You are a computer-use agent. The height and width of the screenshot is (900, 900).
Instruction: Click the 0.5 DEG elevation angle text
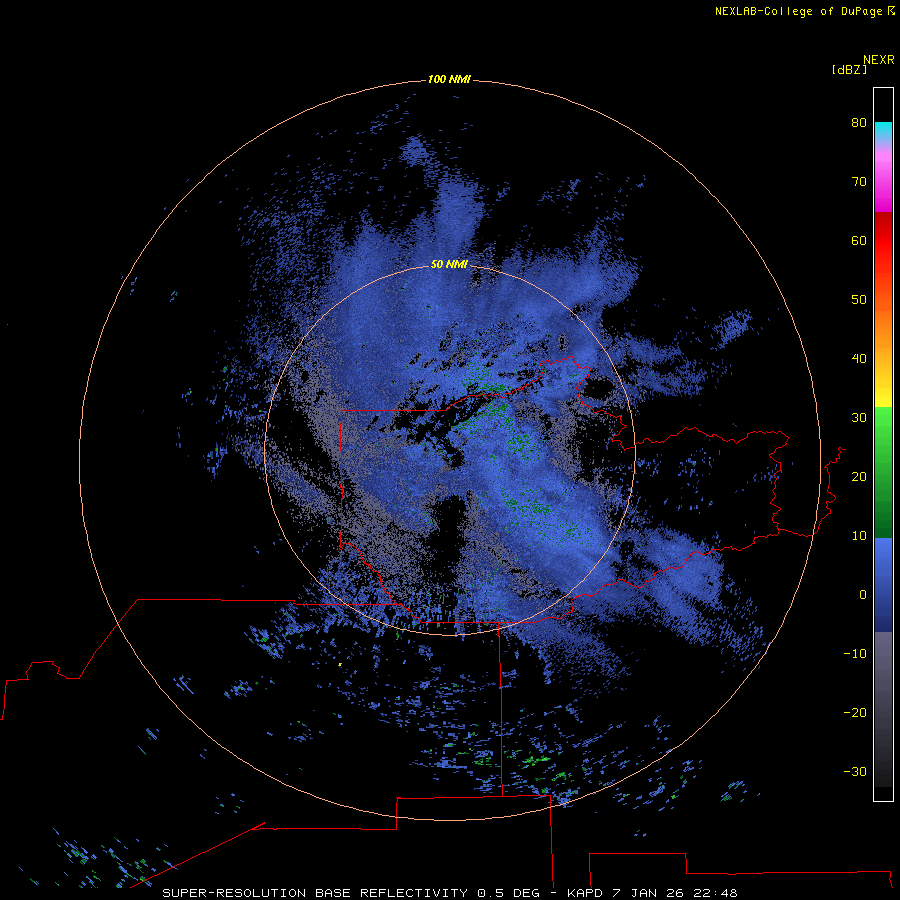pyautogui.click(x=508, y=893)
